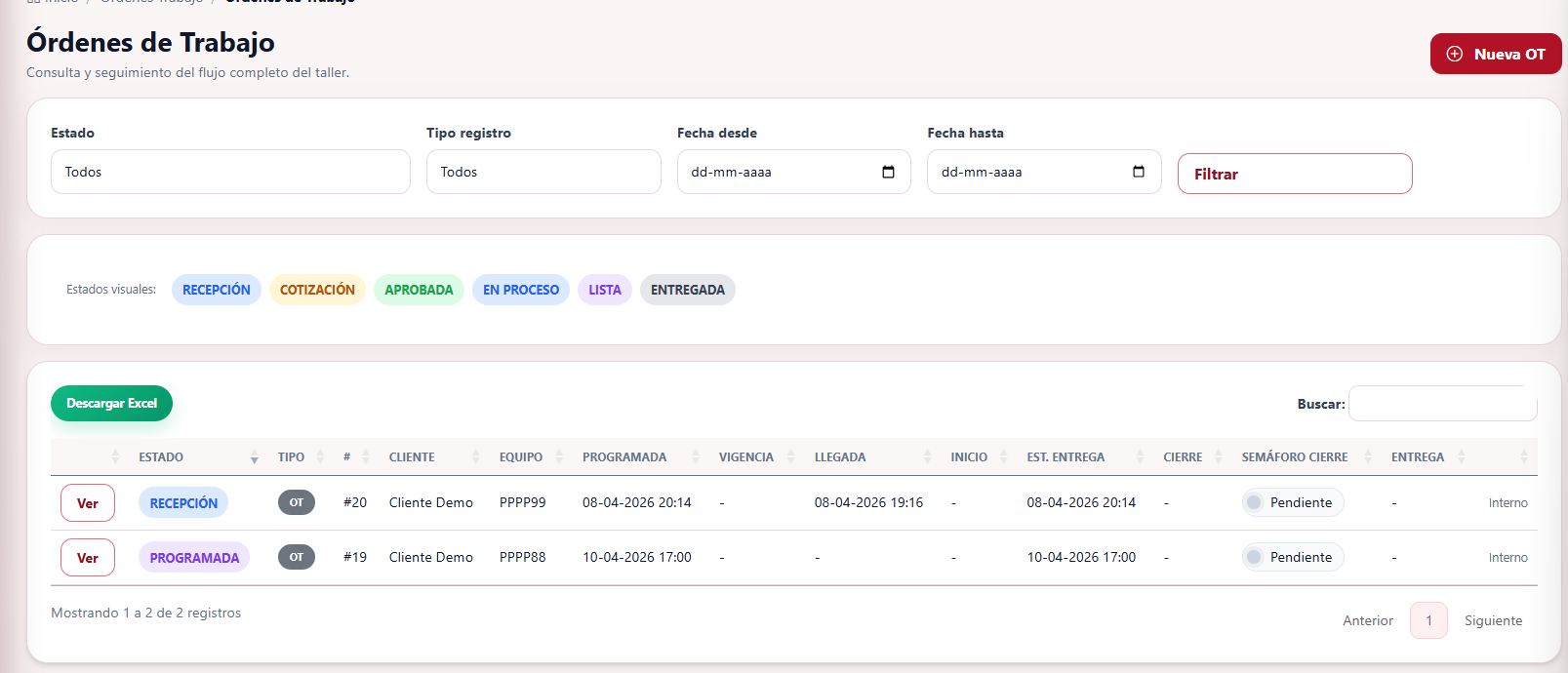The image size is (1568, 673).
Task: Sort table by LLEGADA column
Action: [x=875, y=456]
